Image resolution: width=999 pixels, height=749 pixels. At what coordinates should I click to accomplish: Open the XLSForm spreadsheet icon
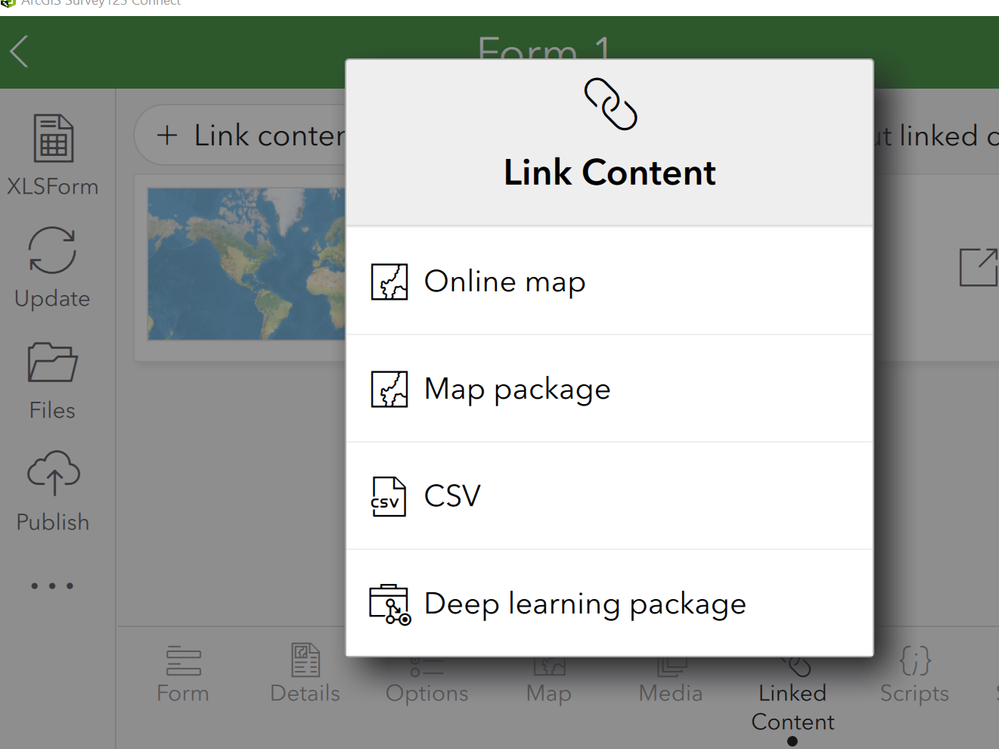[x=53, y=138]
